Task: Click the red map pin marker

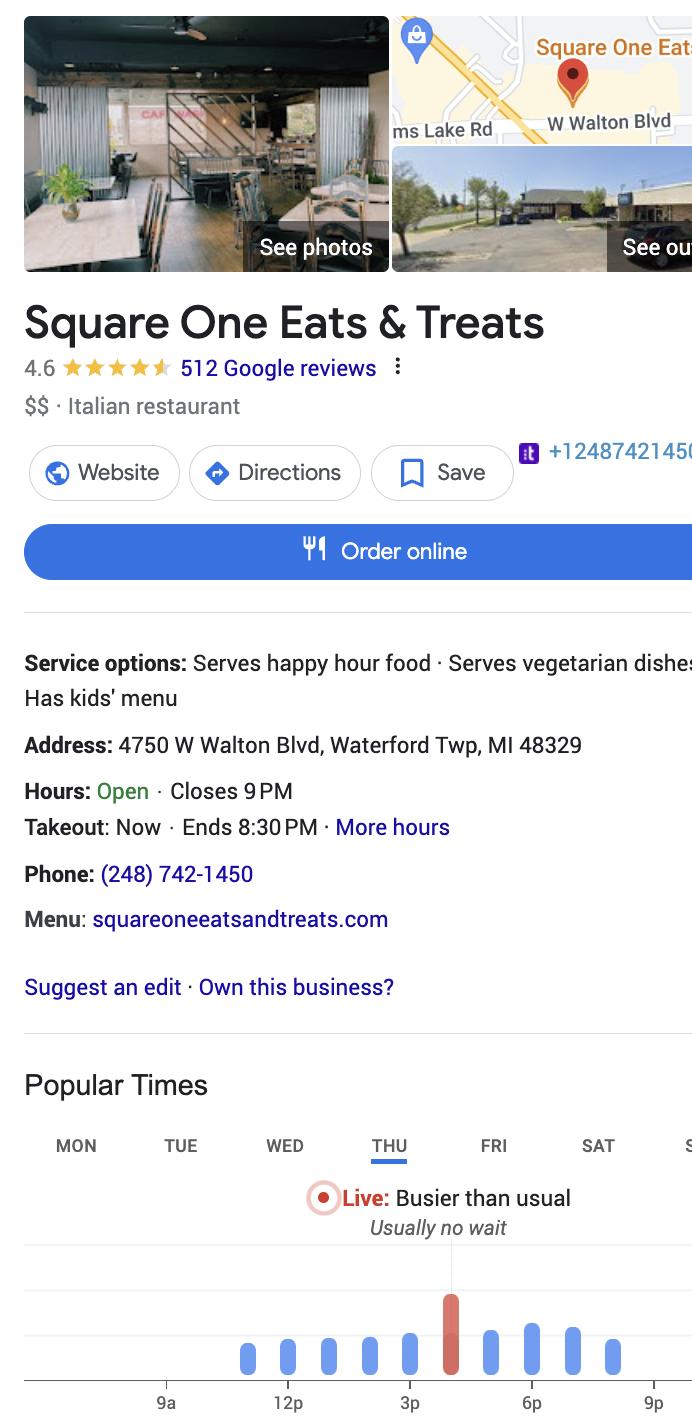Action: [x=572, y=81]
